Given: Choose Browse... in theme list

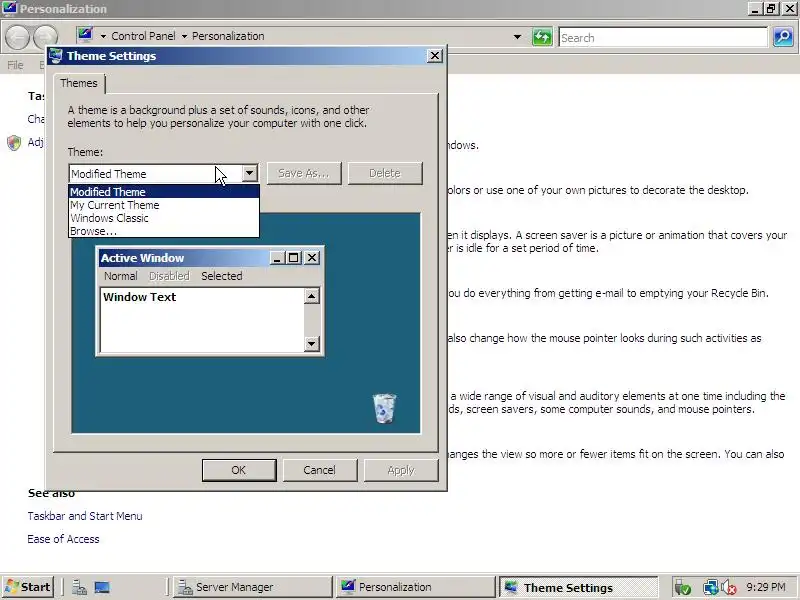Looking at the screenshot, I should 164,231.
